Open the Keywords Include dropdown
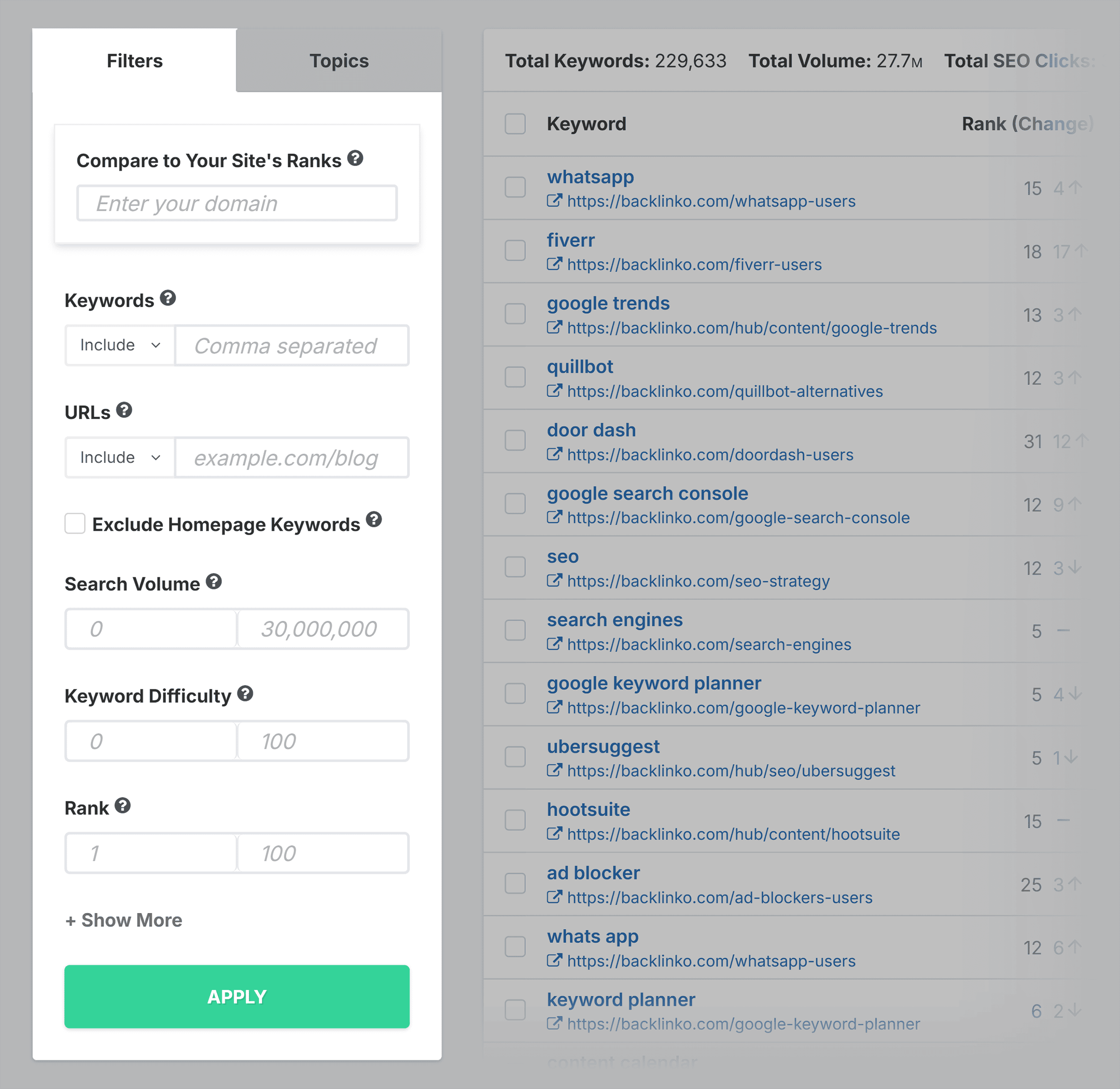 120,346
